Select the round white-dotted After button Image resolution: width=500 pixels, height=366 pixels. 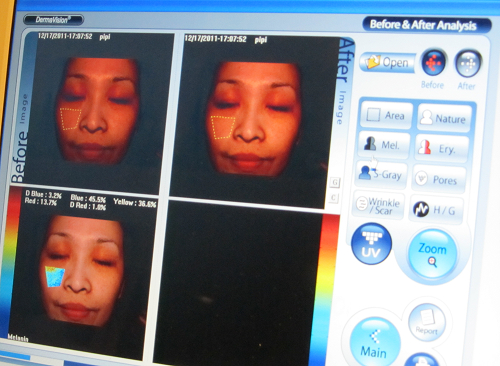point(468,63)
